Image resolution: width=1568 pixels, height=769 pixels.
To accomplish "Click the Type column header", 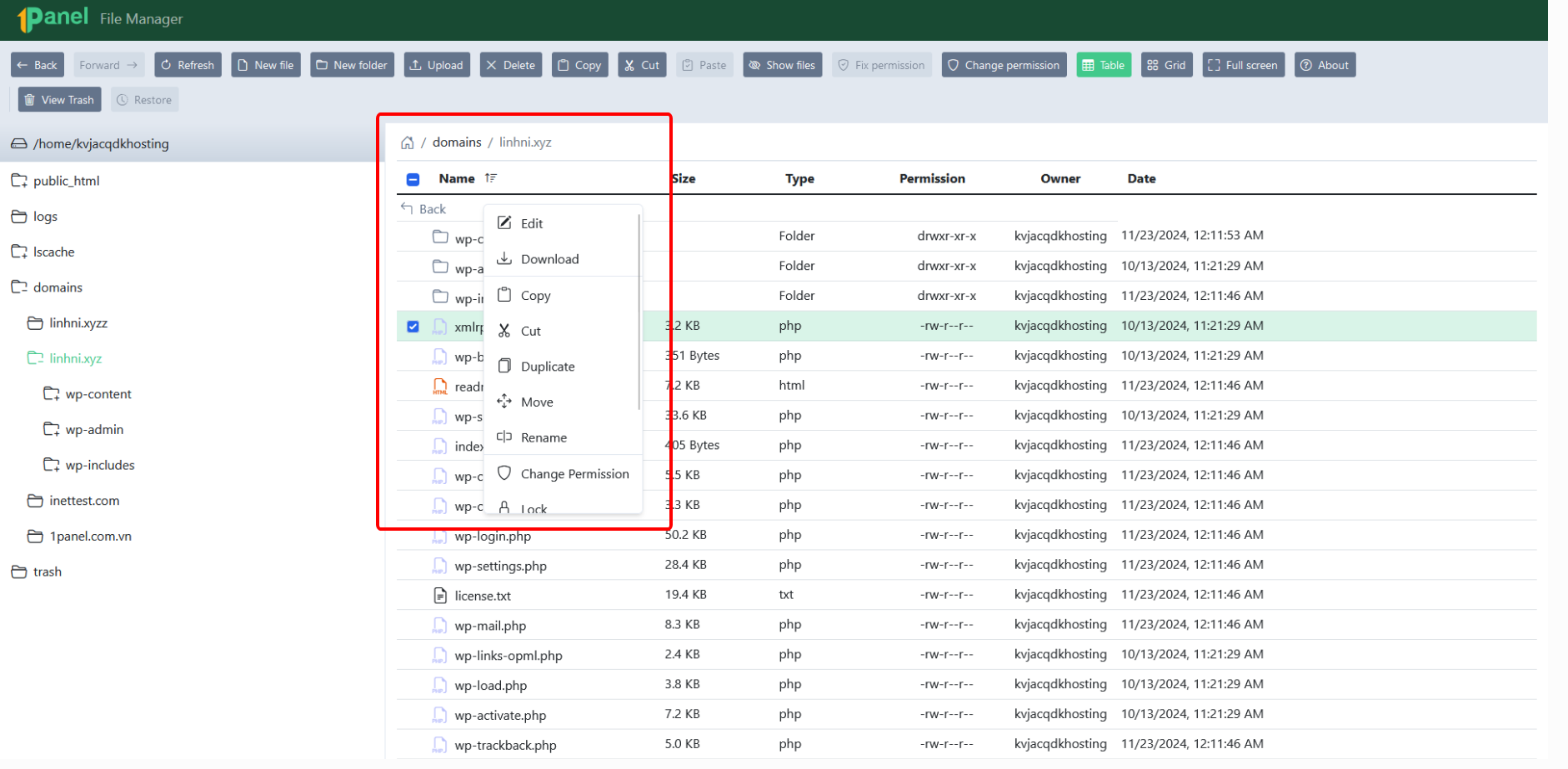I will [x=799, y=178].
